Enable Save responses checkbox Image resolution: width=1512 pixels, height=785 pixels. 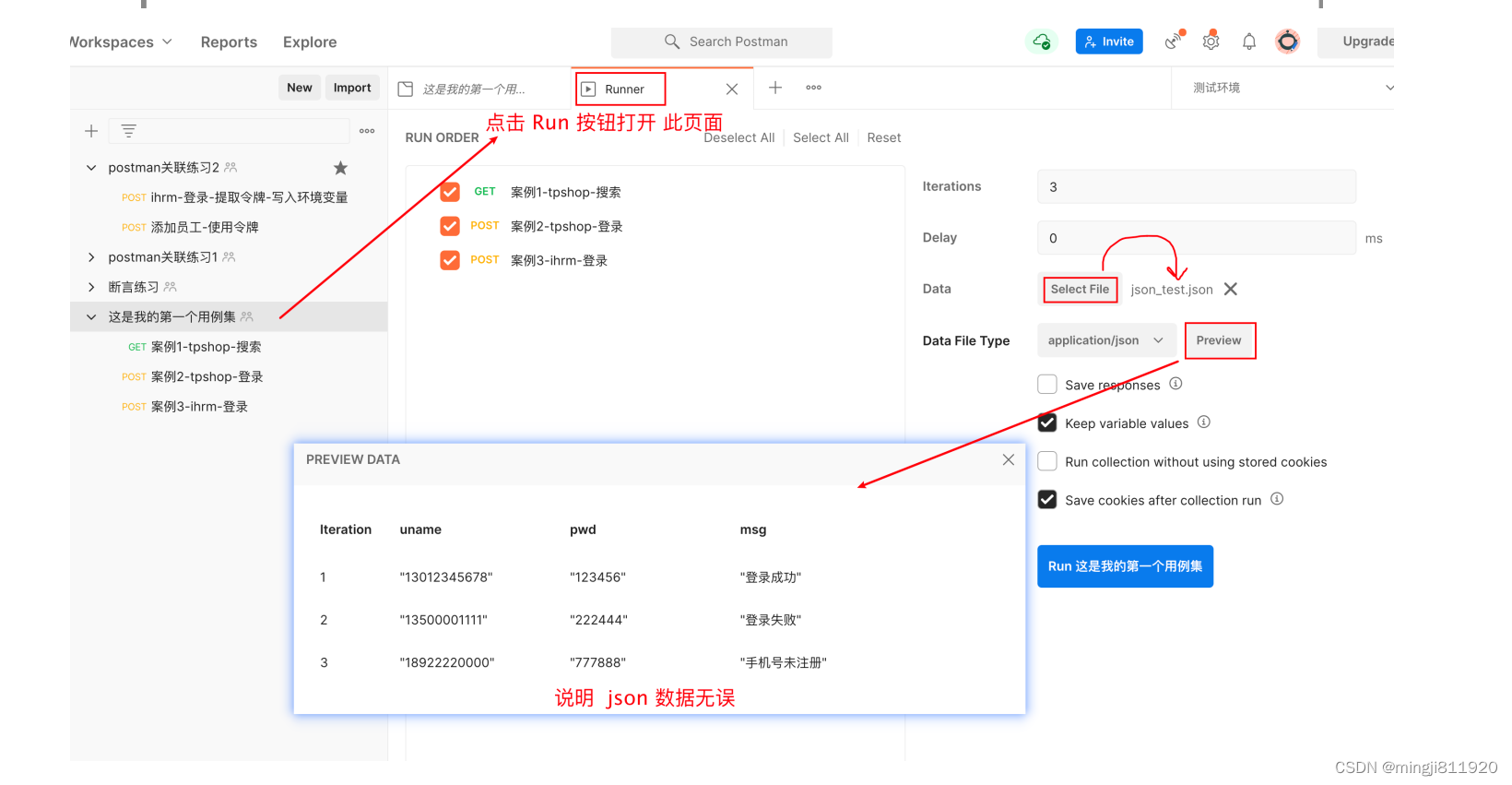pos(1047,384)
